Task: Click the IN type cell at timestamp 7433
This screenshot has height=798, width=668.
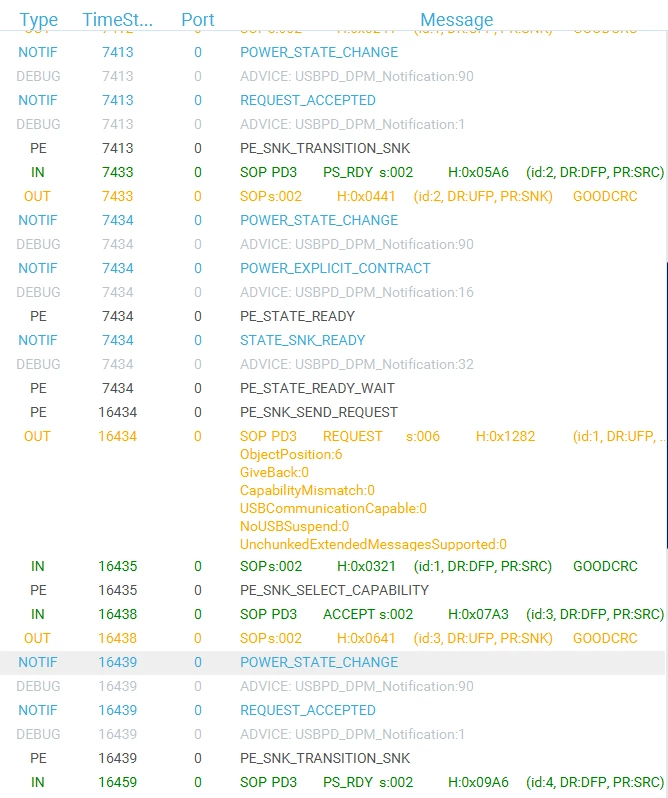Action: tap(37, 172)
